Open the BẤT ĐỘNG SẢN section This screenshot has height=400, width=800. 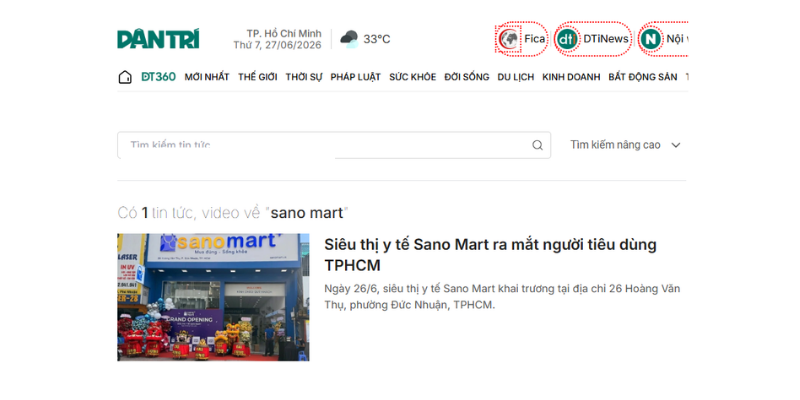click(x=643, y=77)
